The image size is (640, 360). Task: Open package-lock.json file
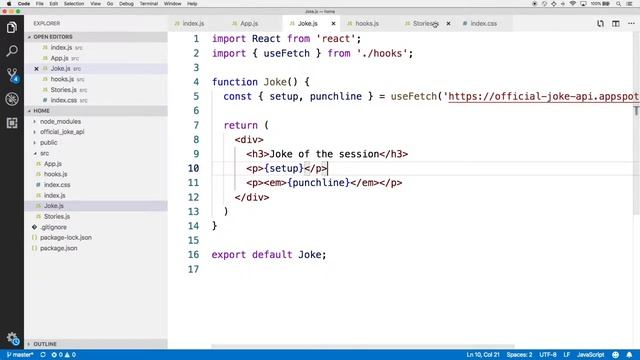pos(65,238)
